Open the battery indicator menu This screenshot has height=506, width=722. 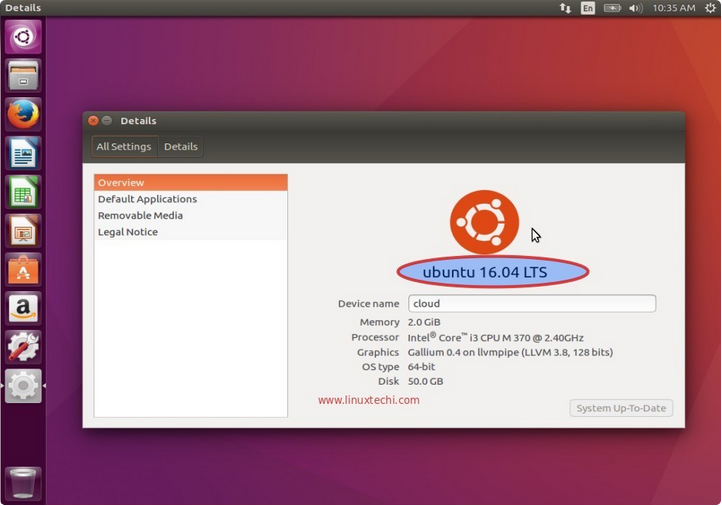pyautogui.click(x=612, y=8)
